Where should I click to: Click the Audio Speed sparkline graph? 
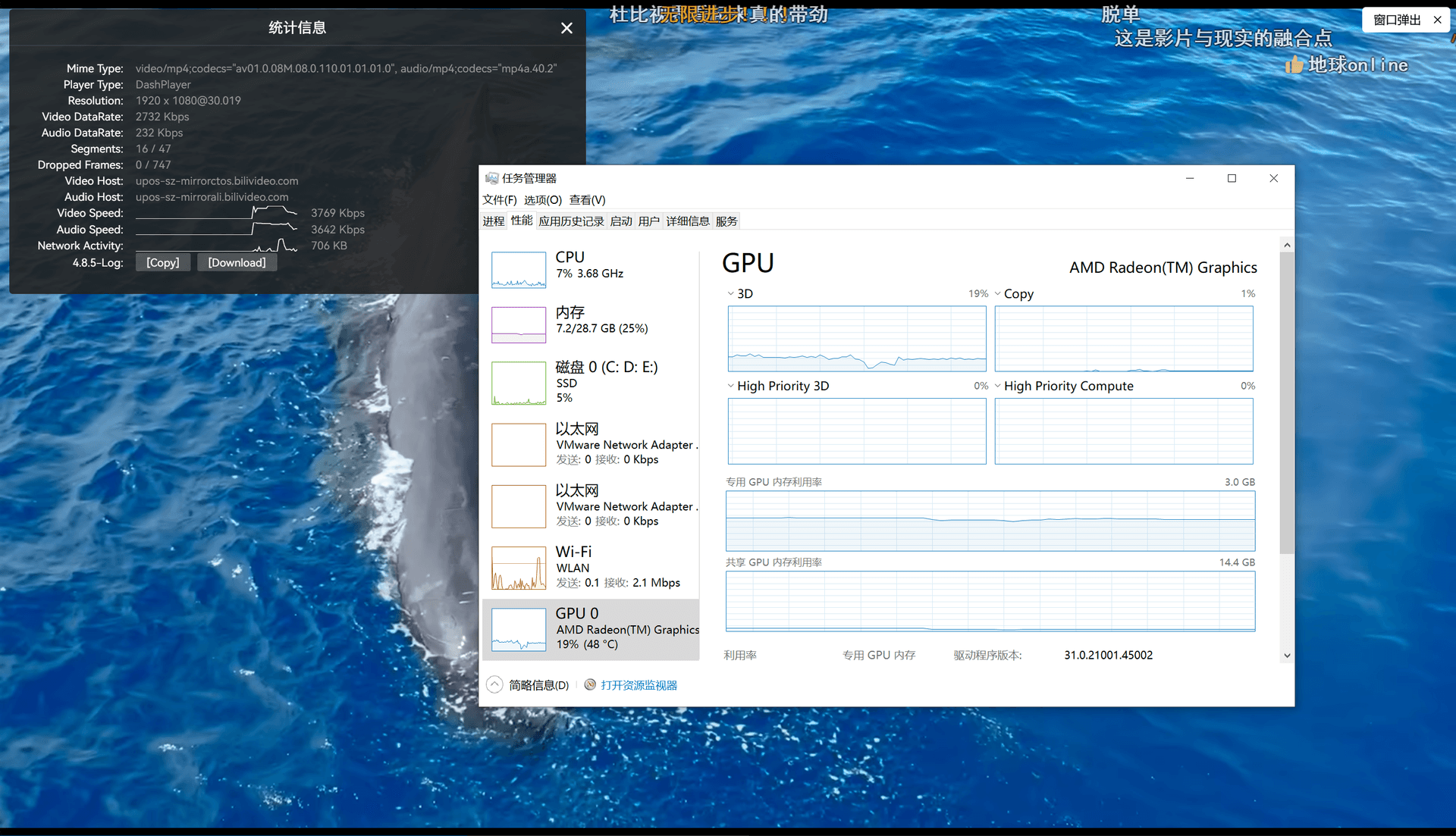(x=216, y=229)
